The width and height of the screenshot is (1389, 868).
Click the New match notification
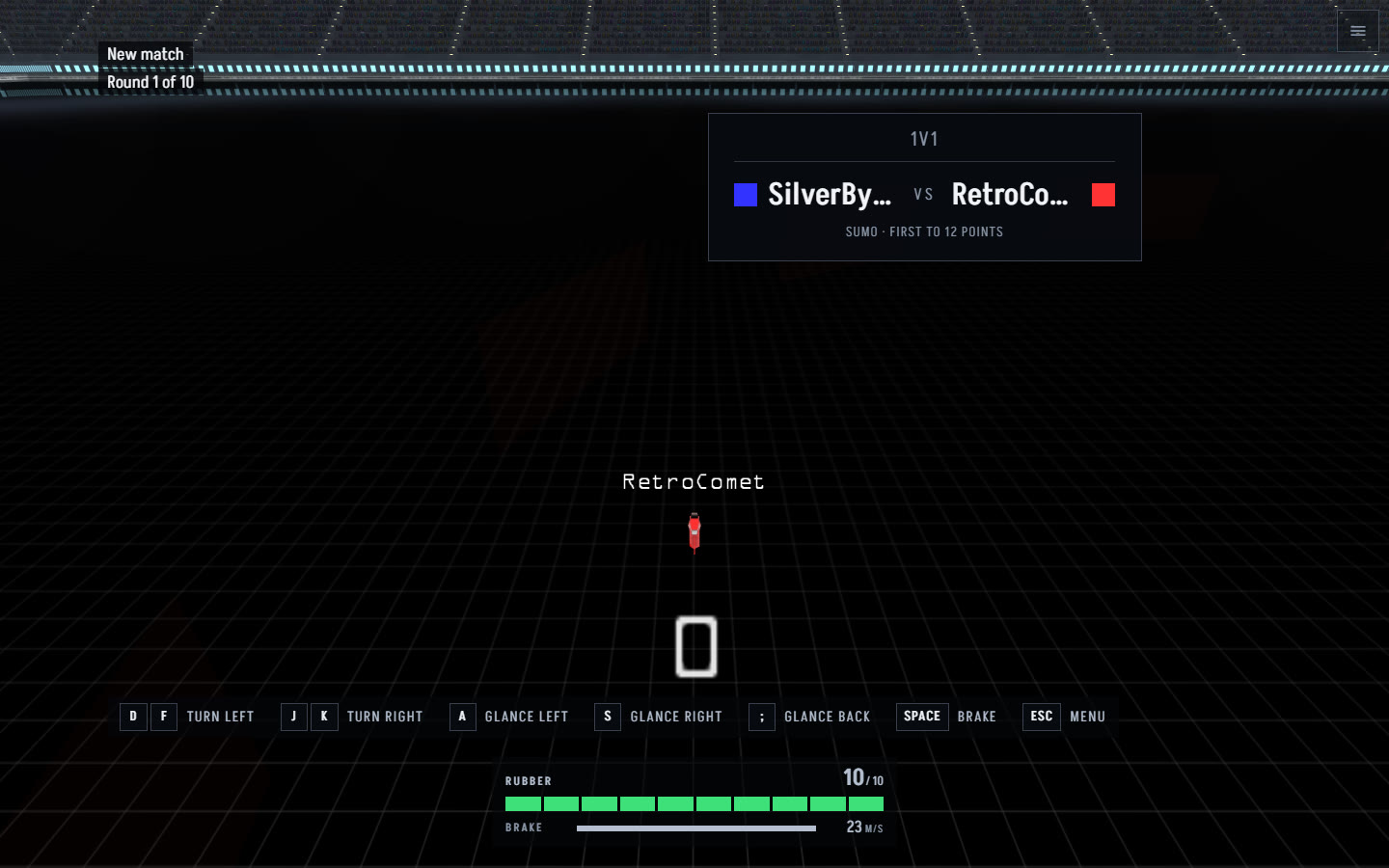(146, 54)
